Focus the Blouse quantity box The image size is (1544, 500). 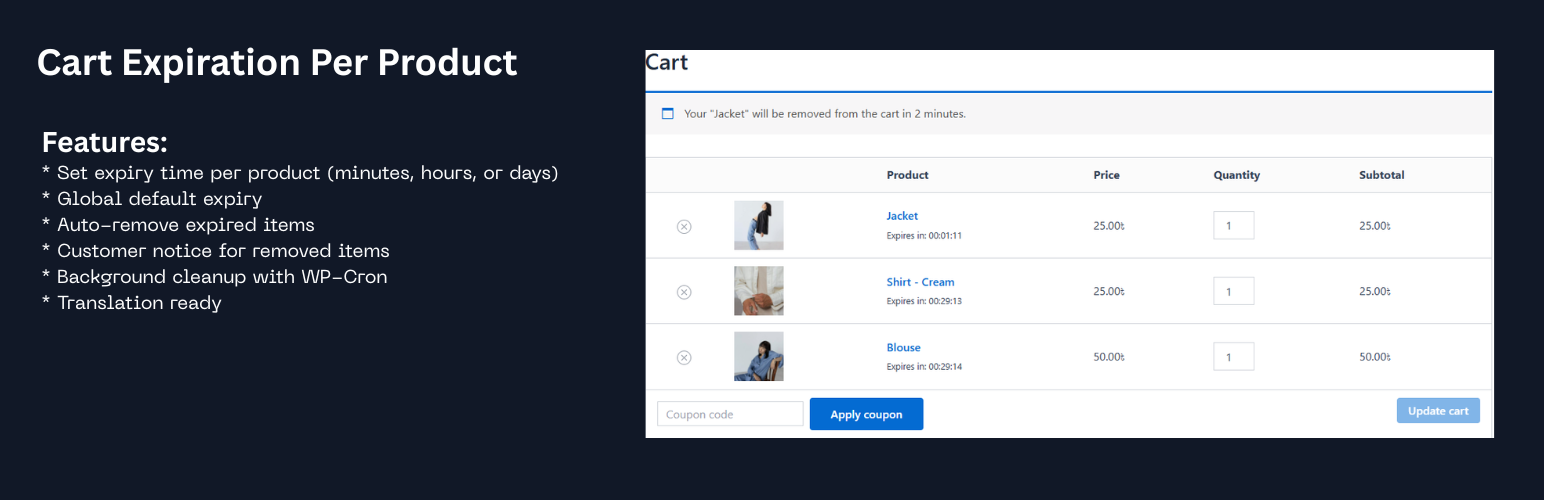click(x=1233, y=357)
